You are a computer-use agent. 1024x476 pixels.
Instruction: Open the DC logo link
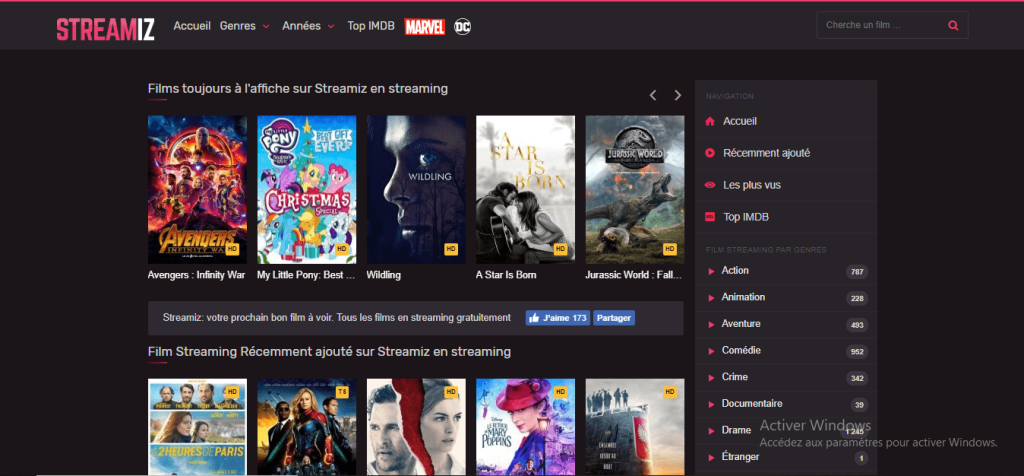(x=462, y=26)
